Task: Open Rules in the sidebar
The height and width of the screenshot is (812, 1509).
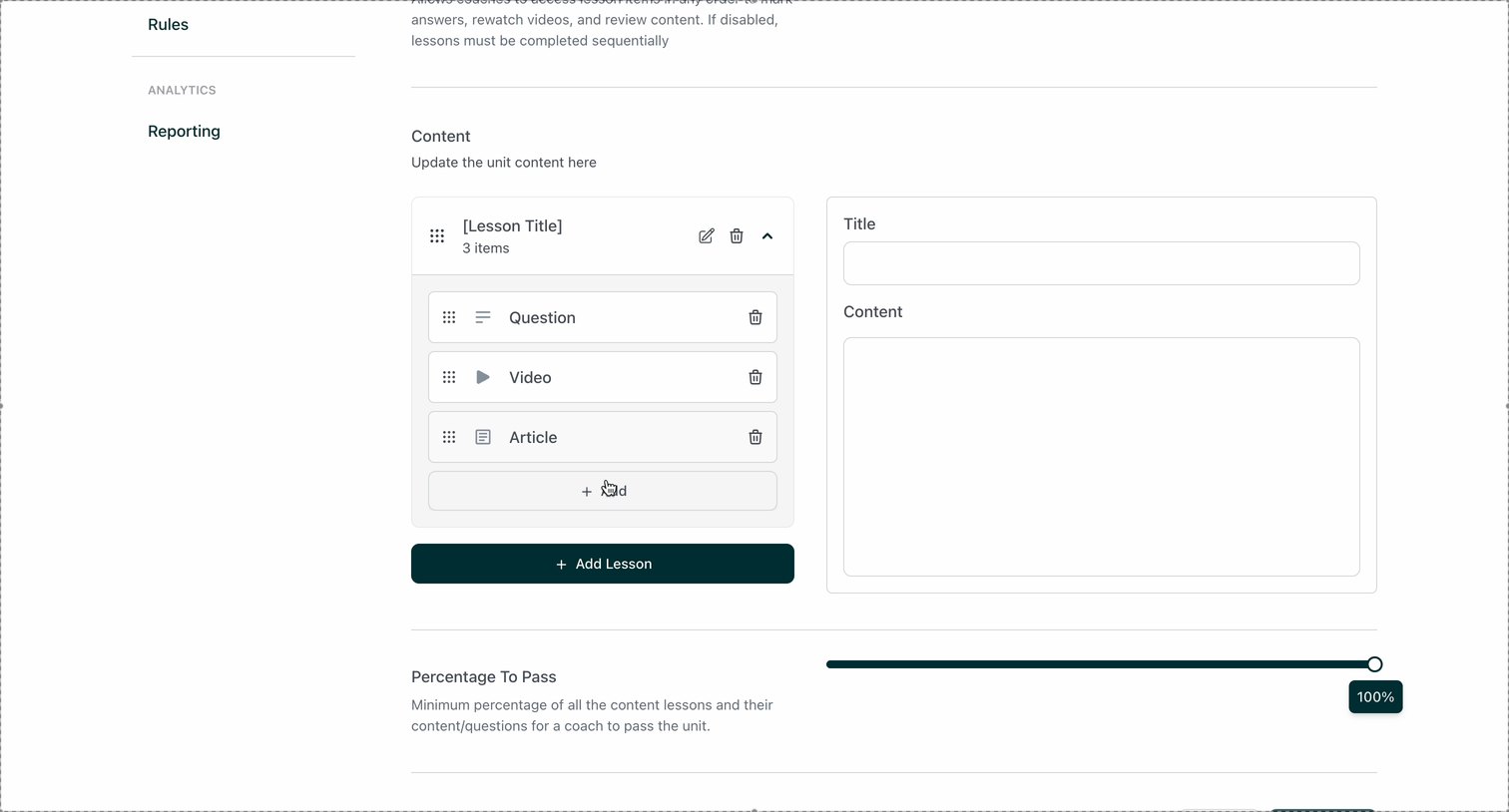Action: [x=168, y=24]
